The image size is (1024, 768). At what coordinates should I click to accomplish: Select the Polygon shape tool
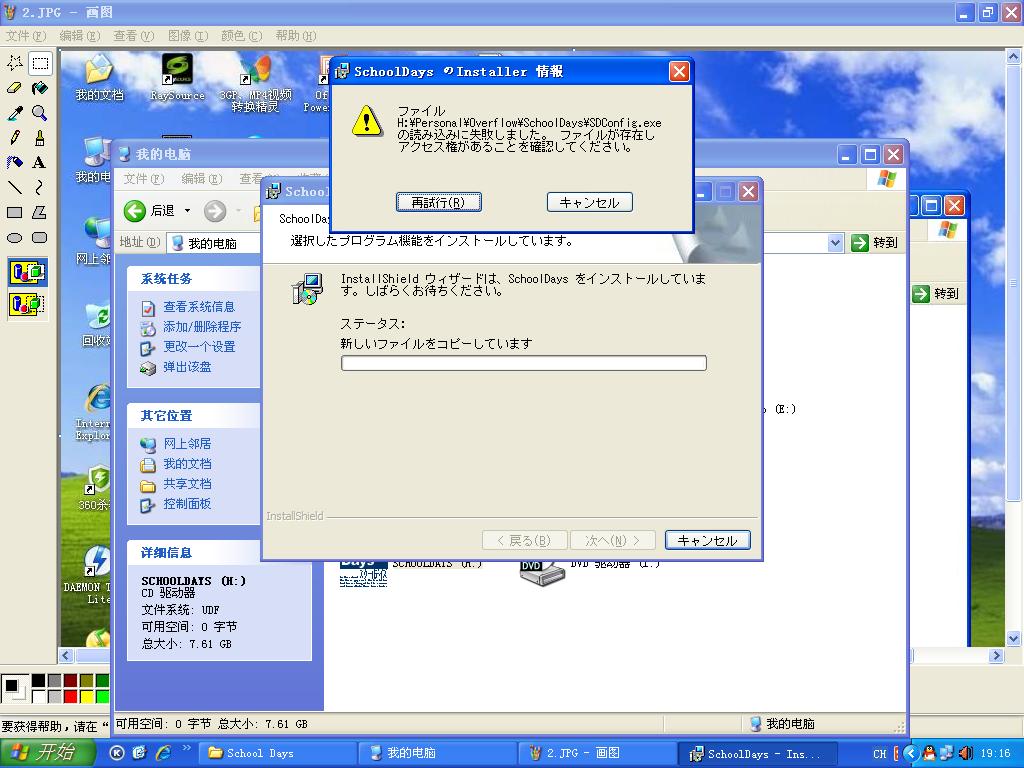[x=40, y=212]
